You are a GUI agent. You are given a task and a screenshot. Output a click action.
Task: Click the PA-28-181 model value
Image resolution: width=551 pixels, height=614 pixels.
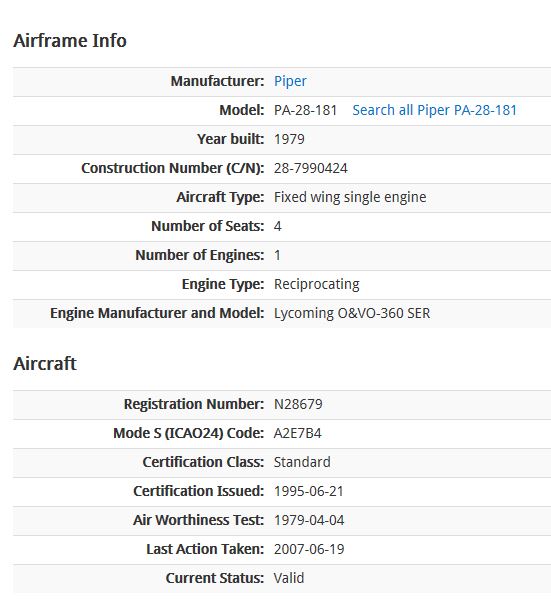[305, 110]
